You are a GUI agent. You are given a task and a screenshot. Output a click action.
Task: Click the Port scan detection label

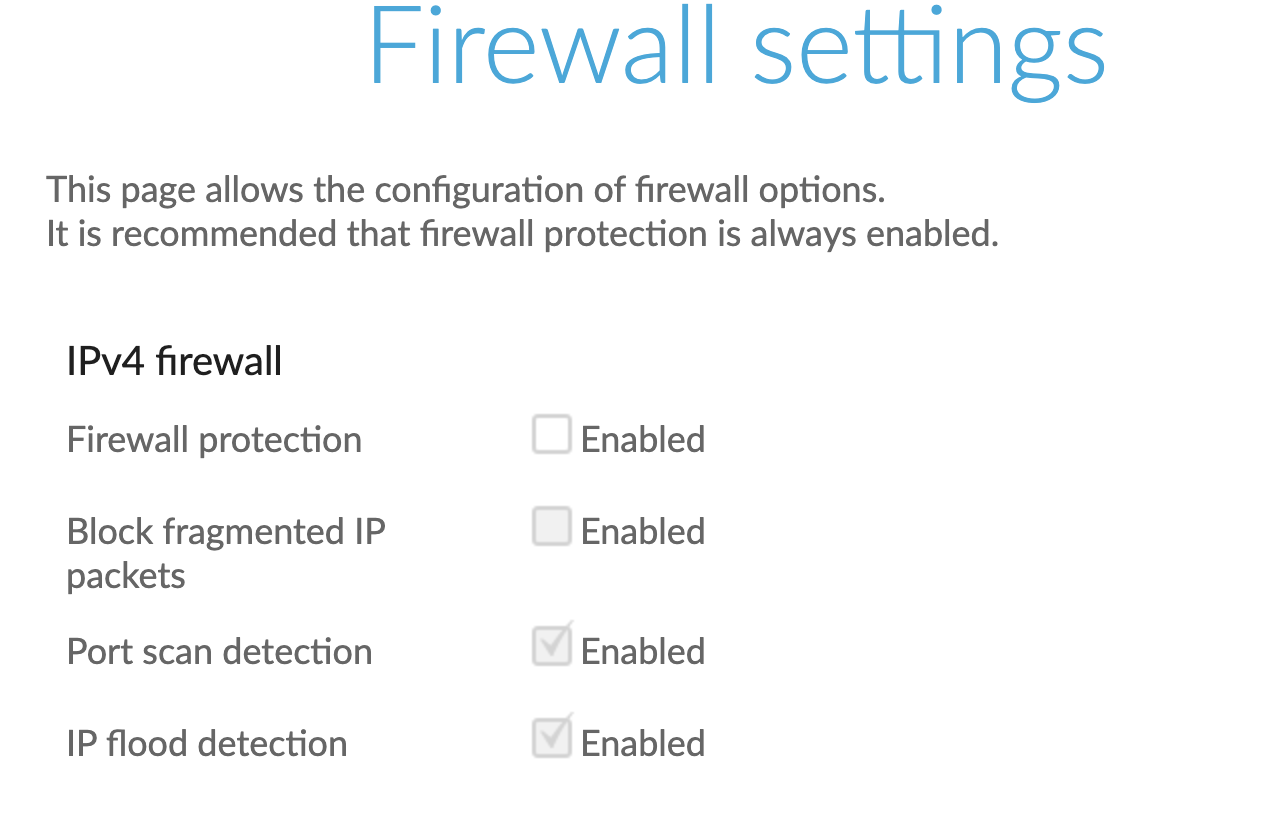point(219,652)
